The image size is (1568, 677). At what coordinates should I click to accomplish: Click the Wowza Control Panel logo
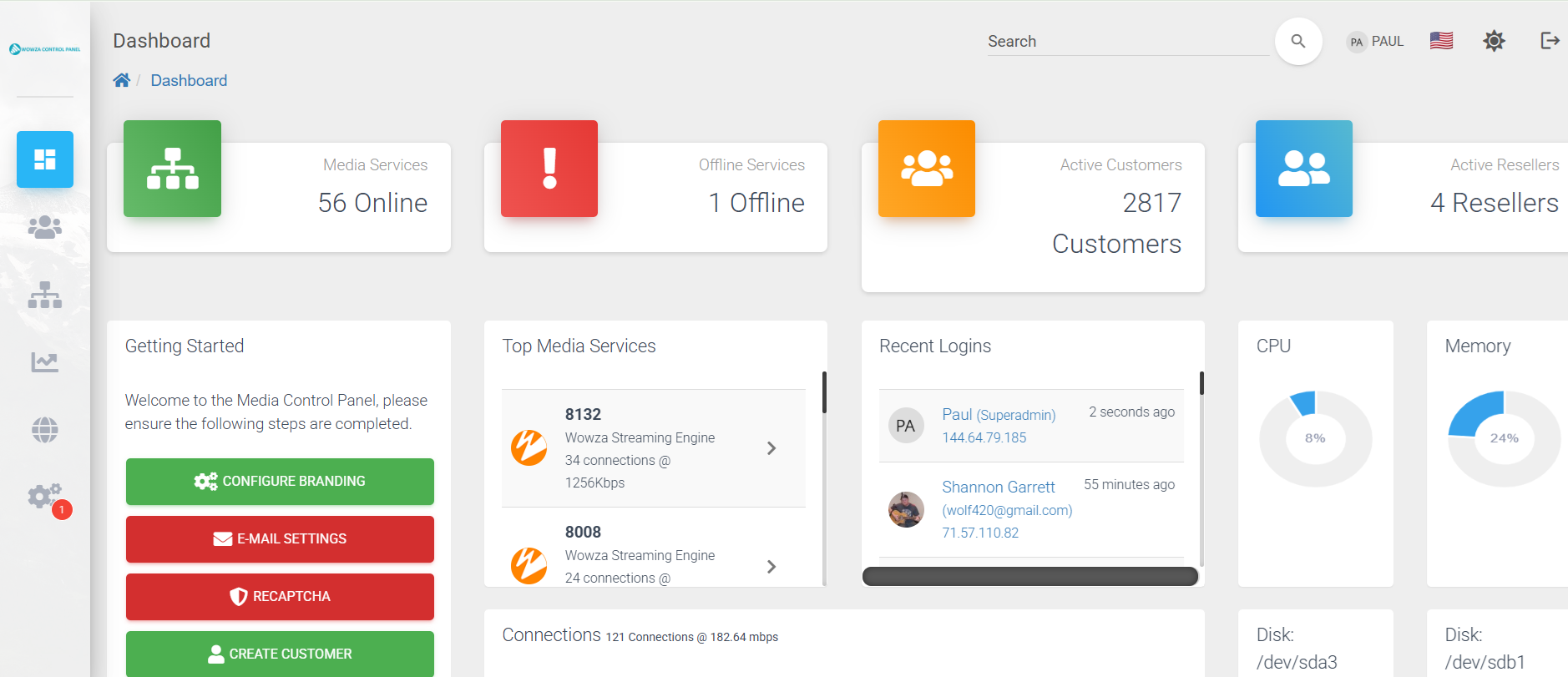(x=45, y=49)
